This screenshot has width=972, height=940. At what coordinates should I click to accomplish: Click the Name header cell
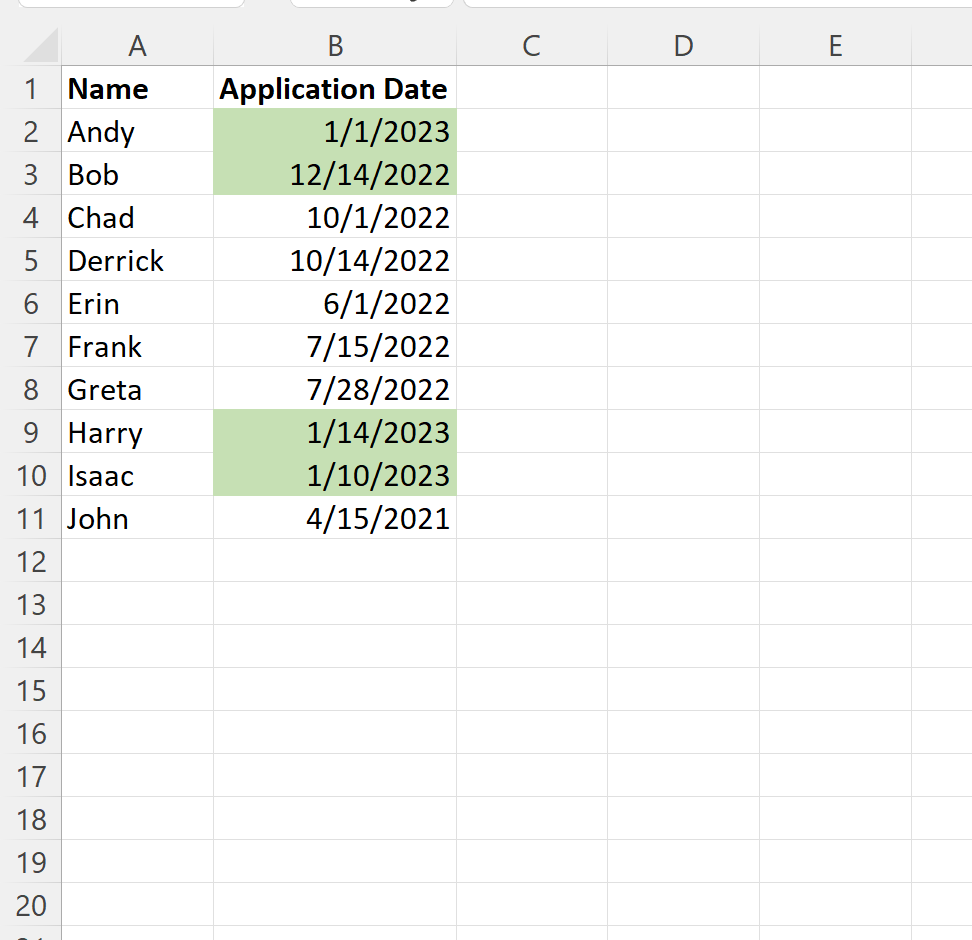138,87
